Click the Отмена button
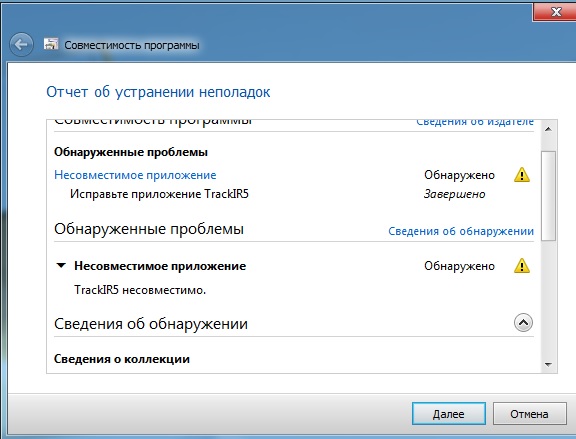 click(529, 414)
